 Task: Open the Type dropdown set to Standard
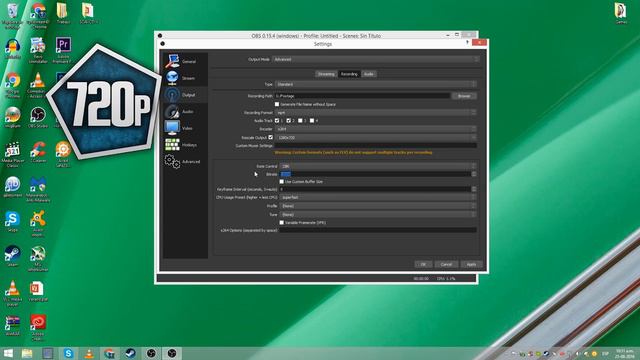tap(376, 84)
